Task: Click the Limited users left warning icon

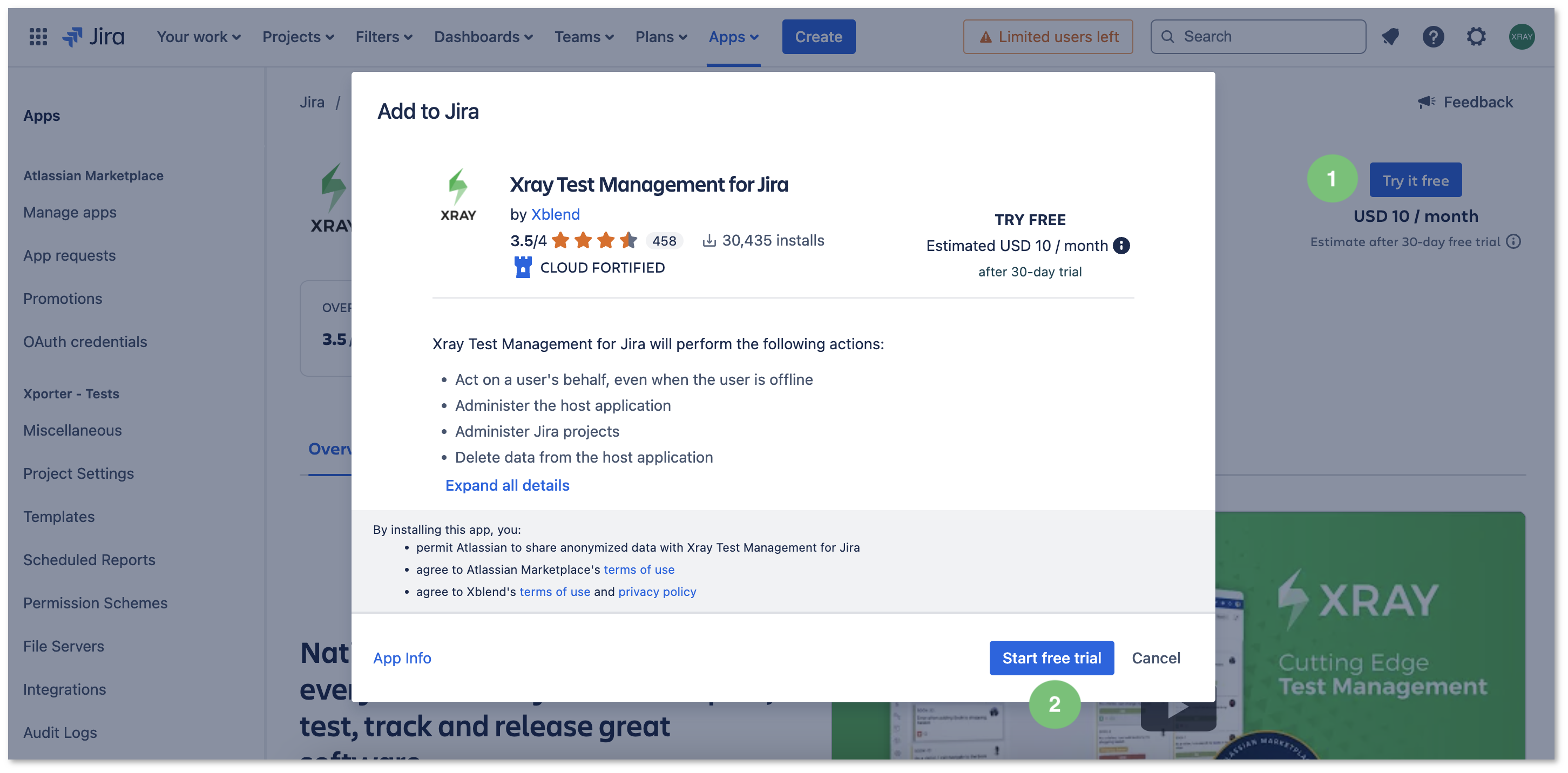Action: [x=985, y=37]
